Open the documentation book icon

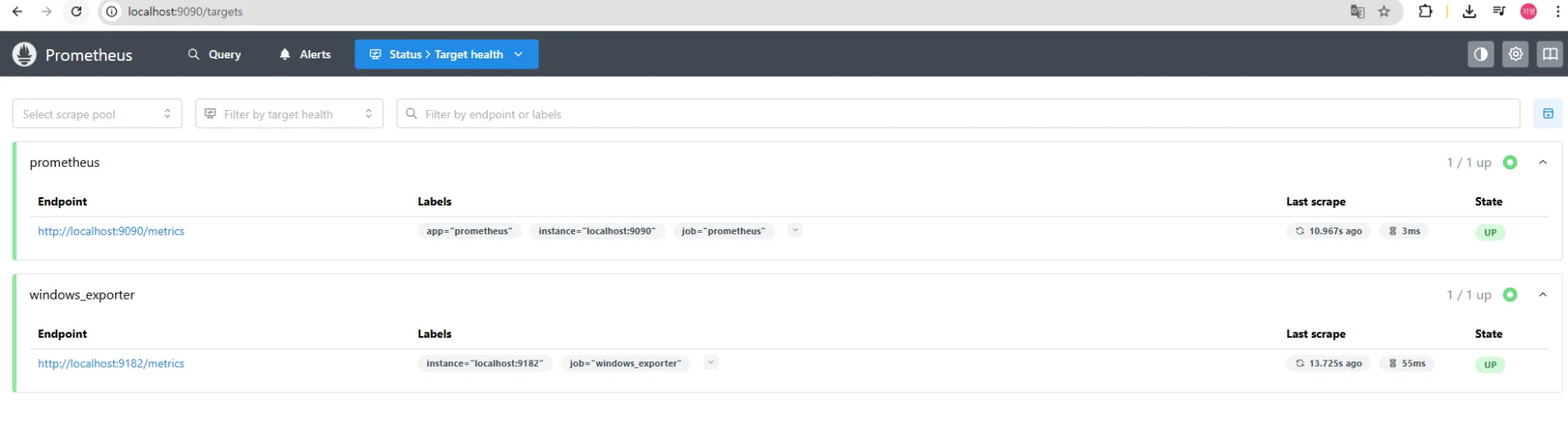[1550, 54]
